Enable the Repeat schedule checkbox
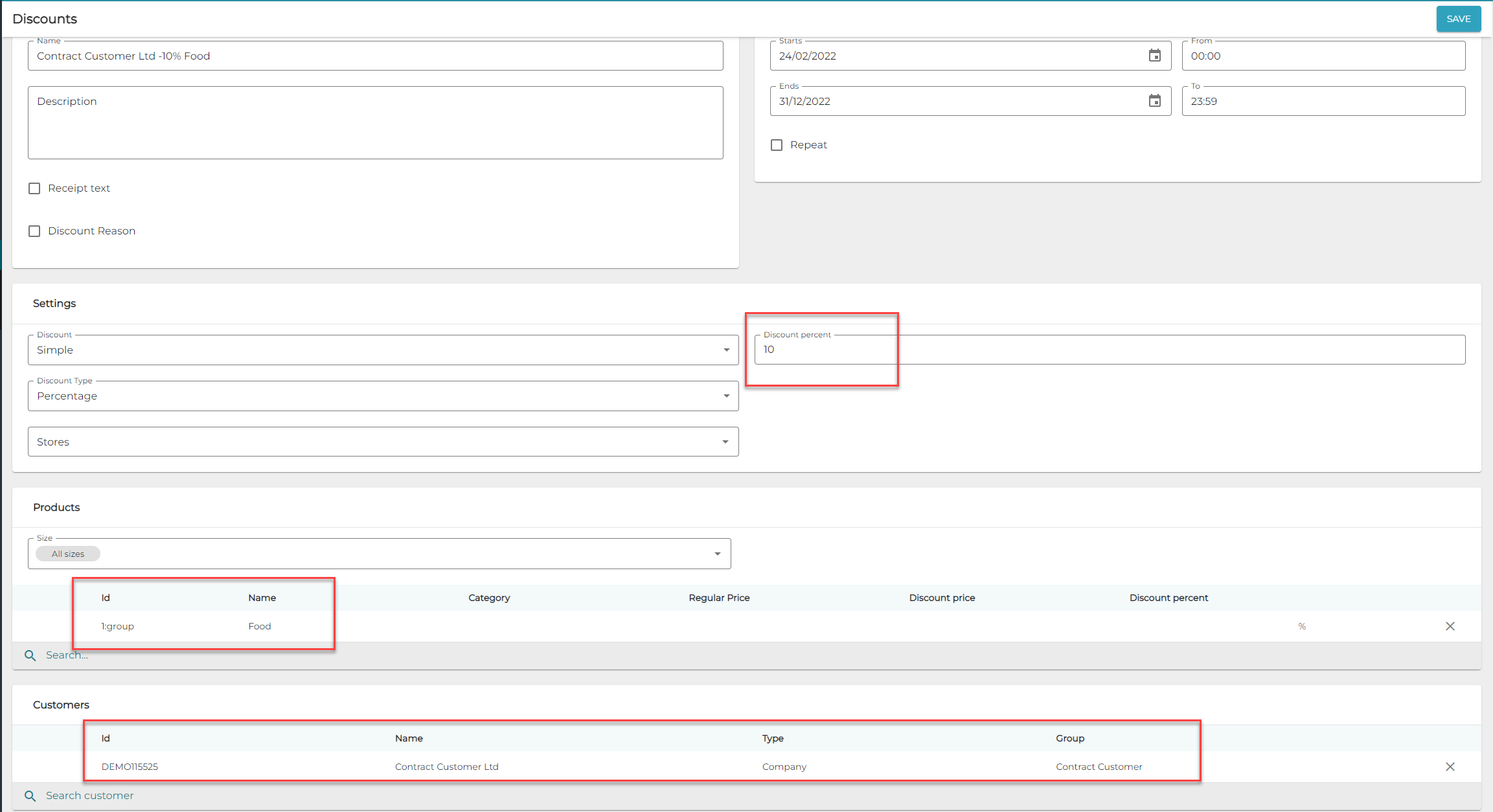Viewport: 1493px width, 812px height. [x=777, y=145]
